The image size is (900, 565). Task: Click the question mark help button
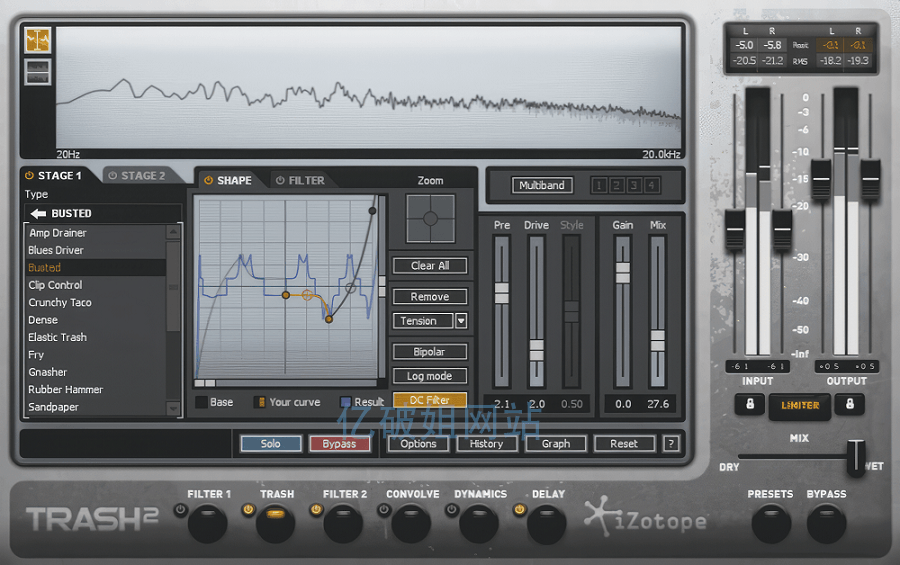(671, 444)
